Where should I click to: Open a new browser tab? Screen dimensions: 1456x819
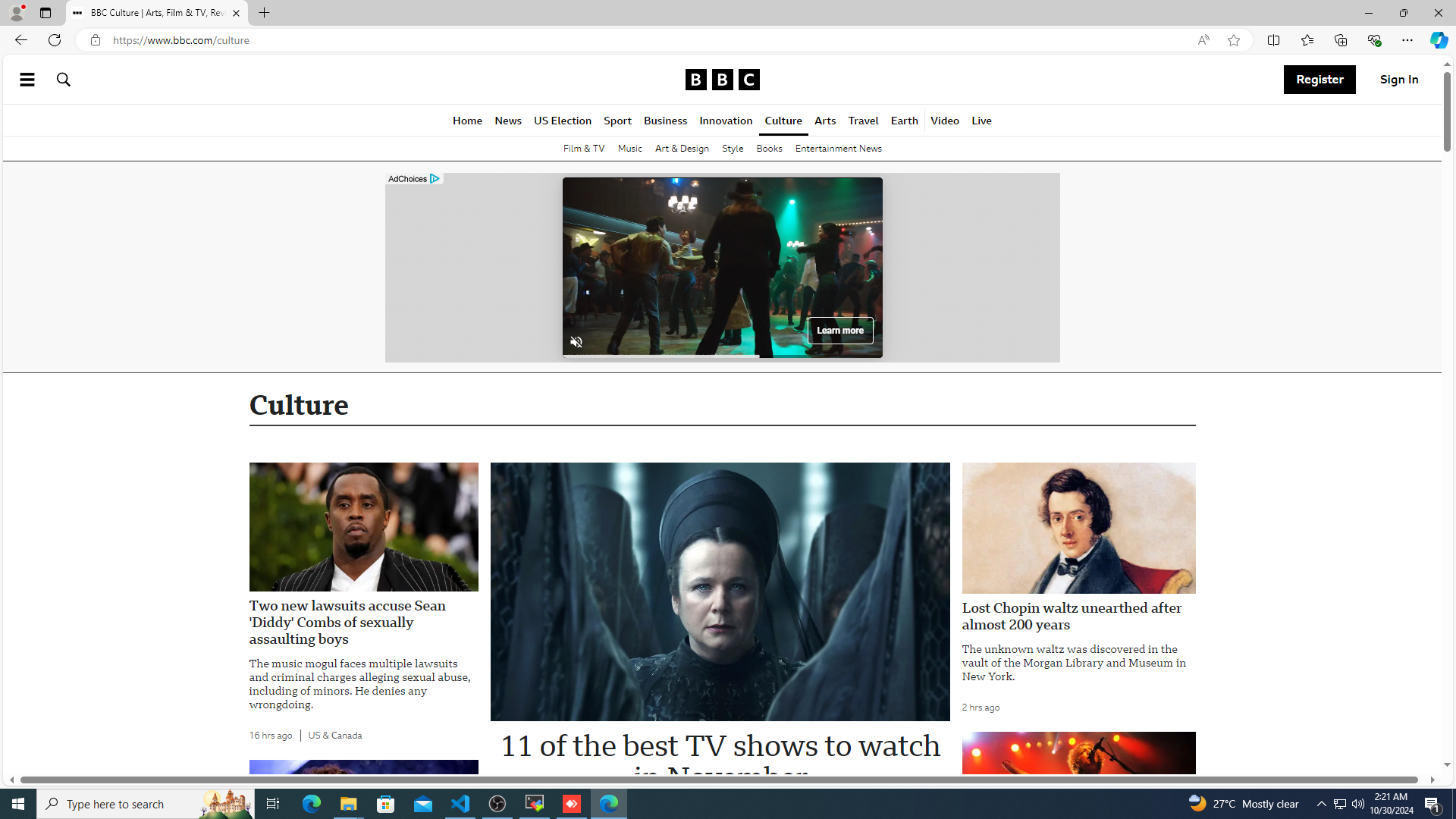(264, 13)
